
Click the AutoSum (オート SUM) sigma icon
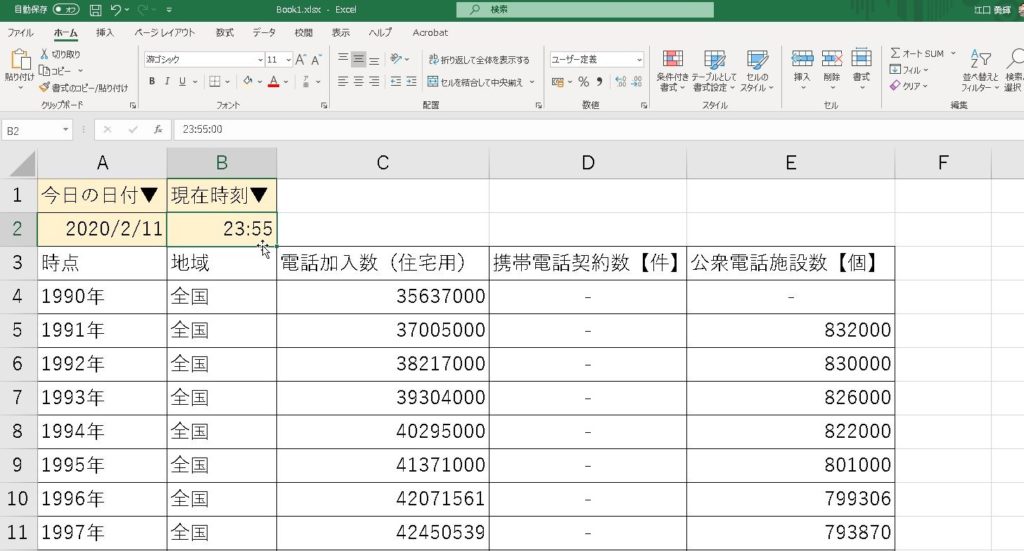tap(896, 53)
